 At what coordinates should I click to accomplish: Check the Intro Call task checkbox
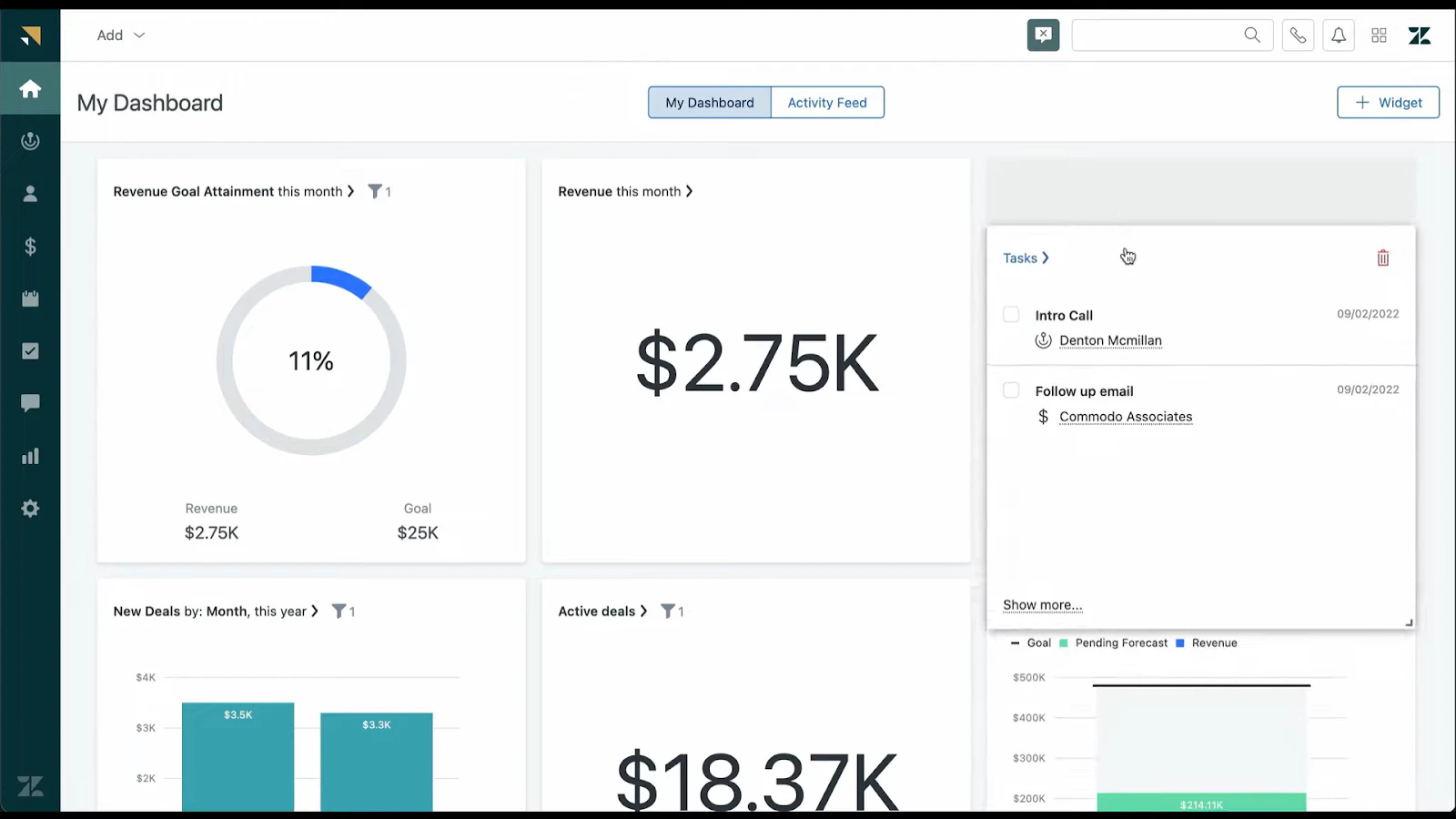point(1011,315)
